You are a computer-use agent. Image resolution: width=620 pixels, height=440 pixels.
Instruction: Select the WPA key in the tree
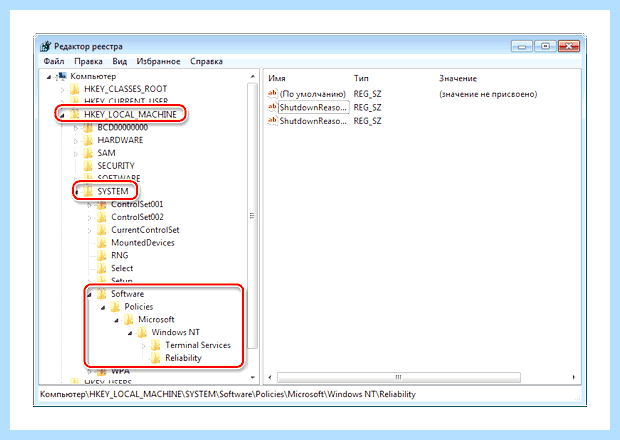pyautogui.click(x=120, y=371)
